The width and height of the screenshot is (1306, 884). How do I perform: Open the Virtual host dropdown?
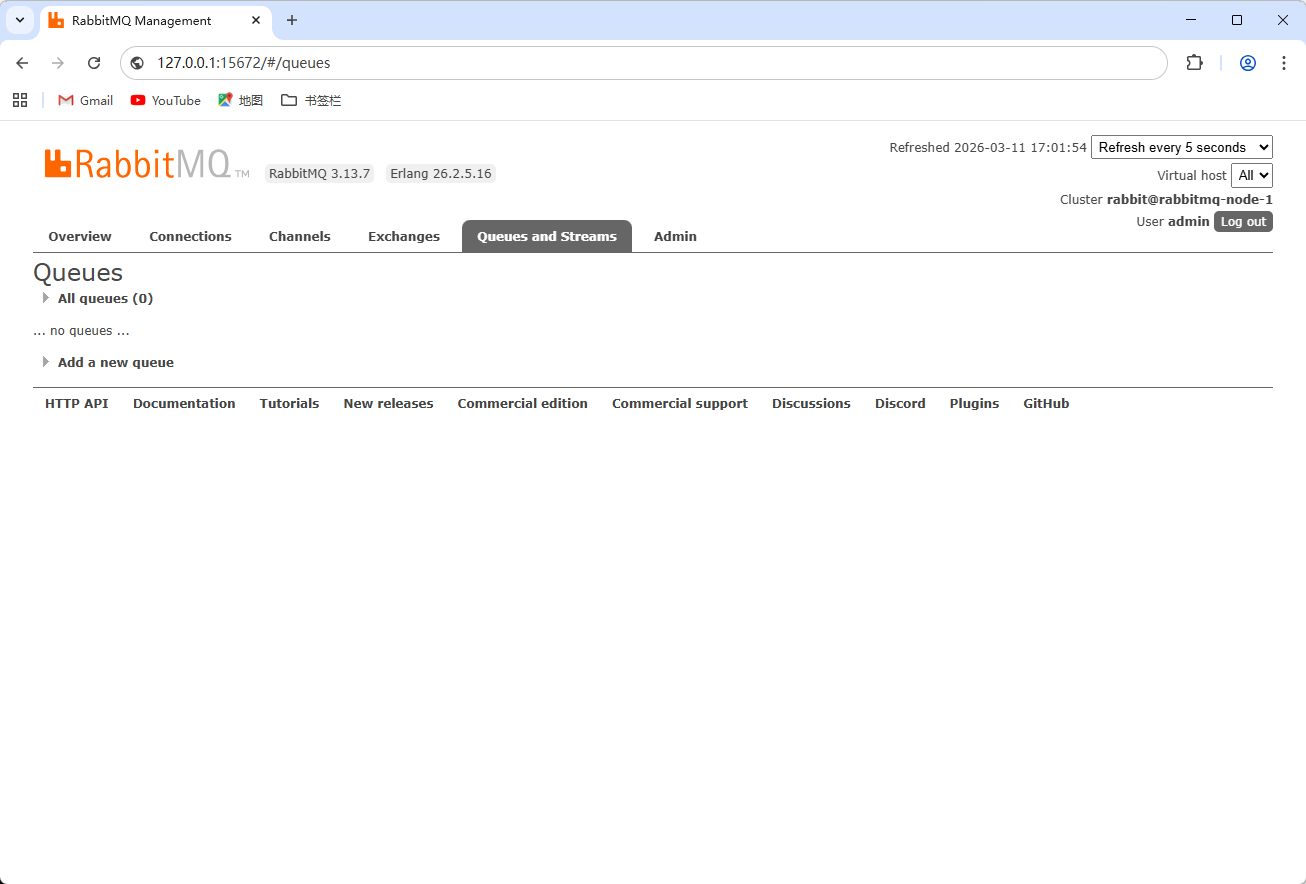click(x=1252, y=175)
